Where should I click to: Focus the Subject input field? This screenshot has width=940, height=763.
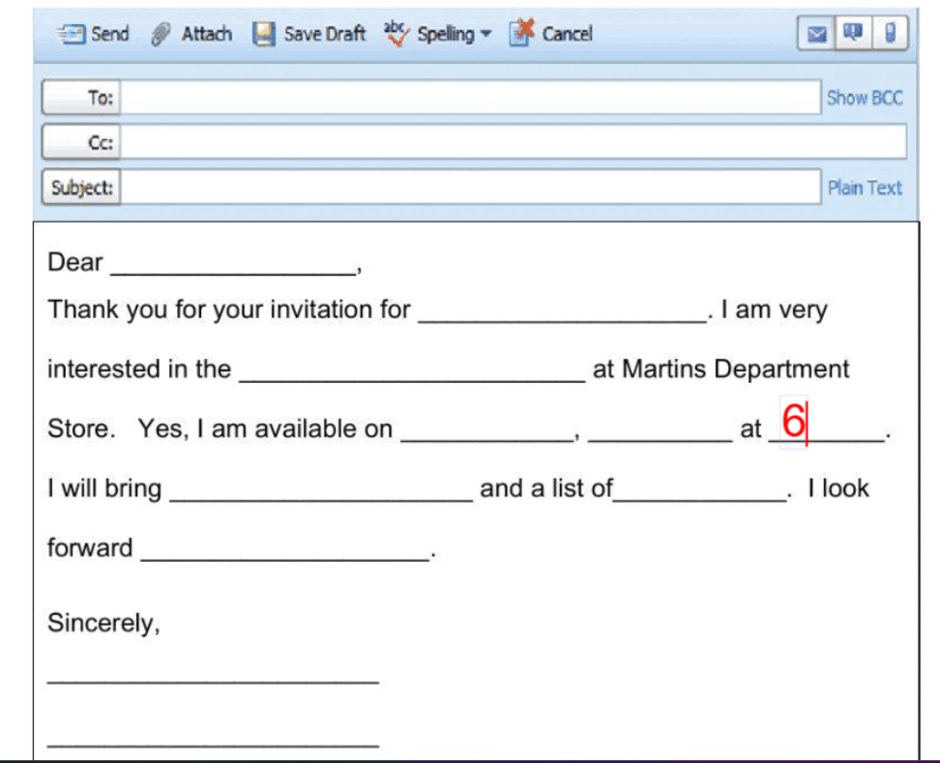tap(471, 188)
